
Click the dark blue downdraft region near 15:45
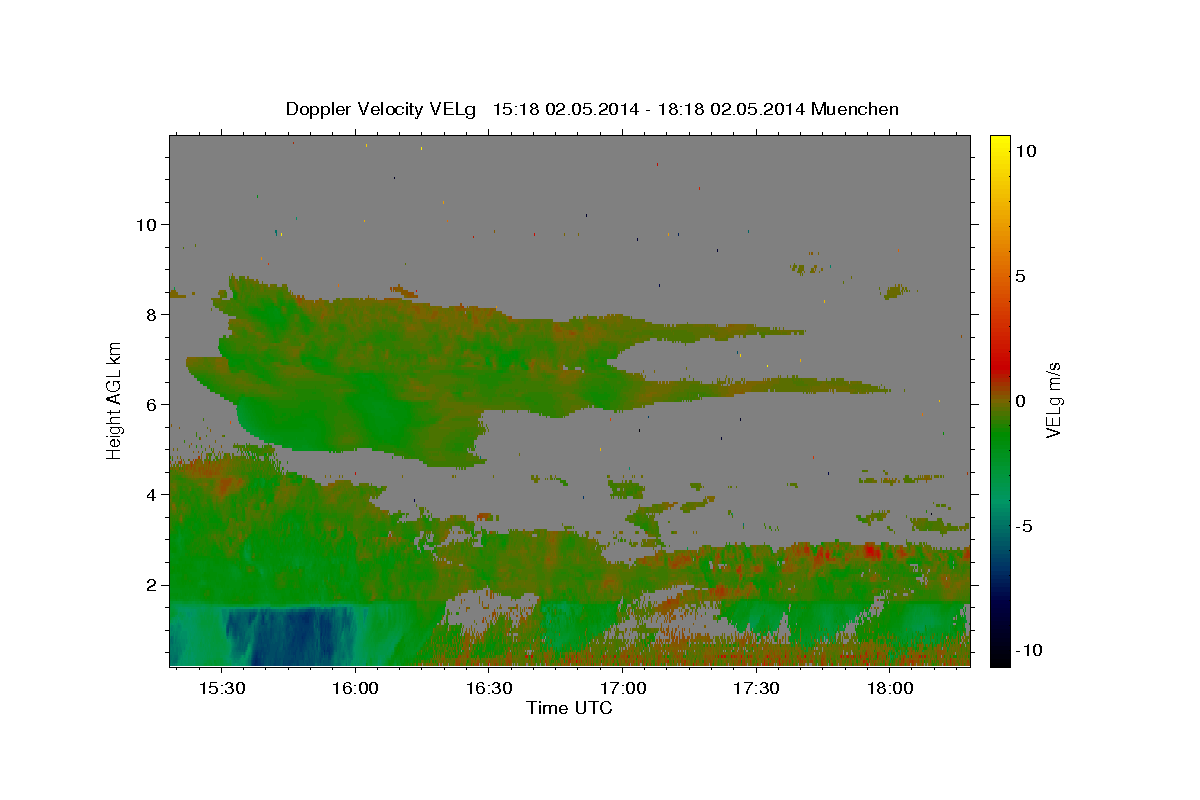pyautogui.click(x=290, y=635)
